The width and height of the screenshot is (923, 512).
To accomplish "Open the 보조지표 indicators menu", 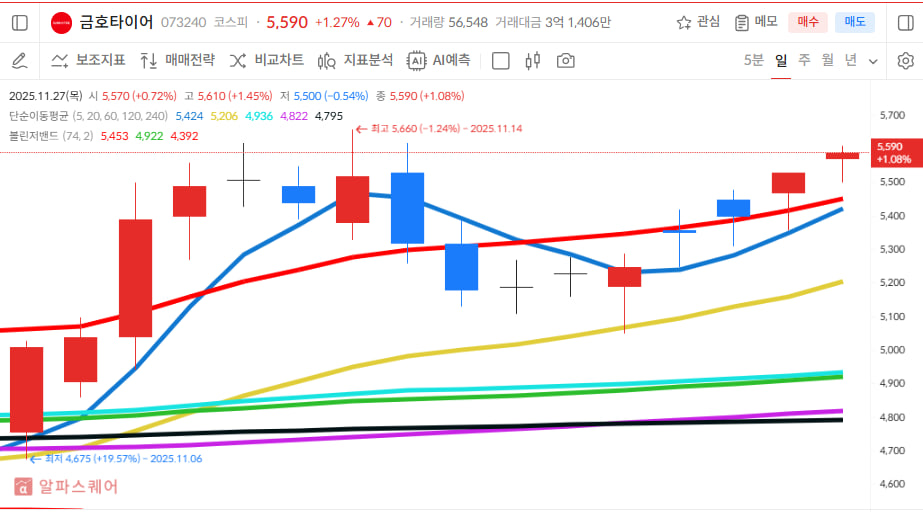I will click(88, 61).
